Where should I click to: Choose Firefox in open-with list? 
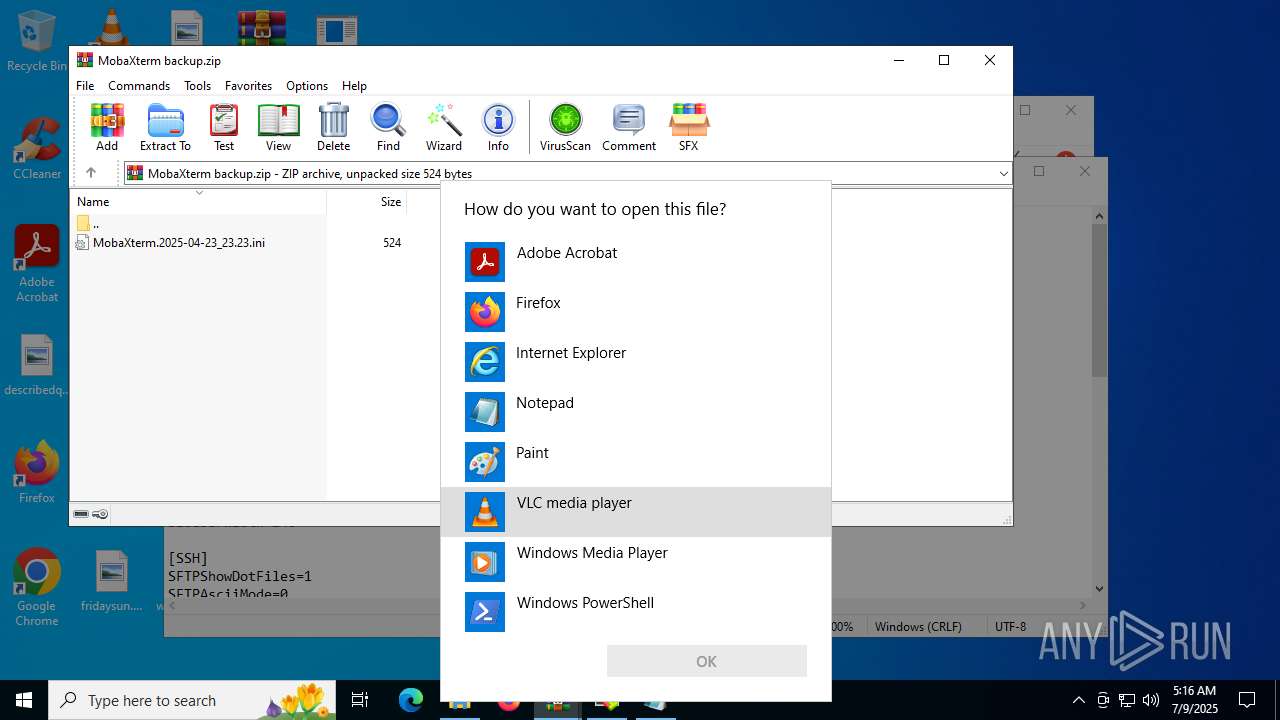636,312
